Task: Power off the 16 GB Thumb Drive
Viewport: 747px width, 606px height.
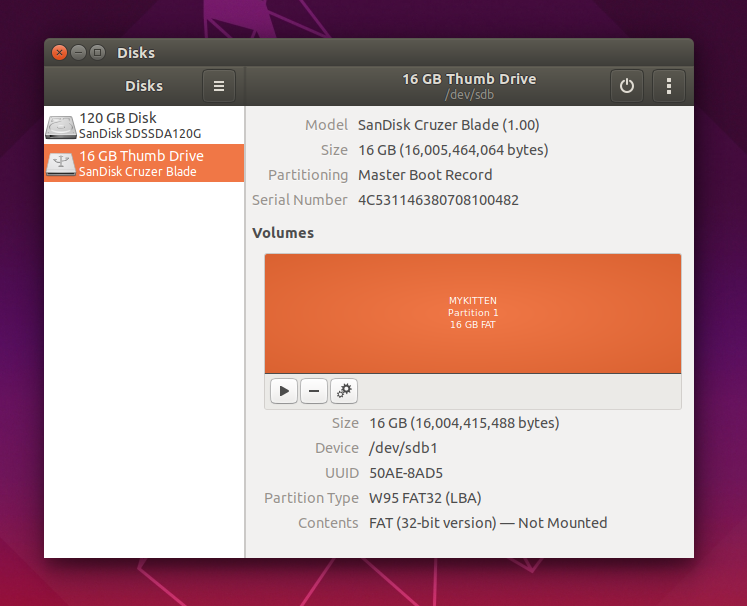Action: [x=626, y=86]
